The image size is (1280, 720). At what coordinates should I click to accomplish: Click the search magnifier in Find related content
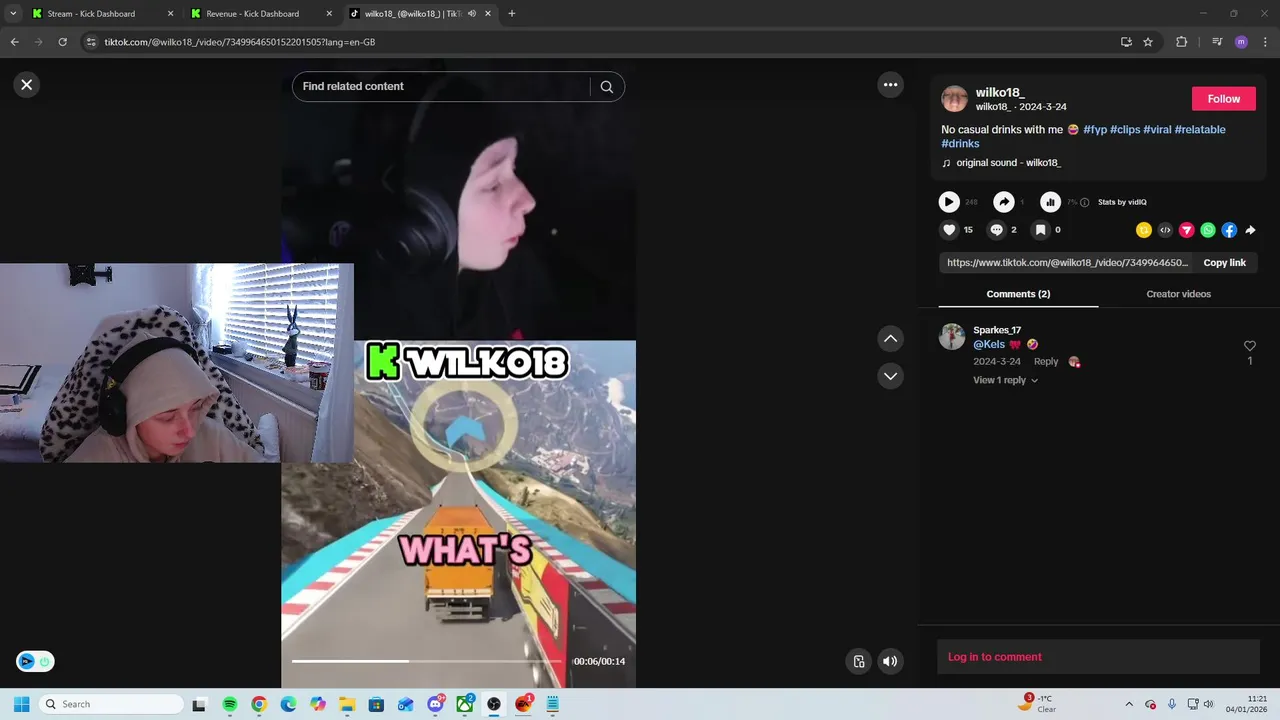tap(606, 86)
